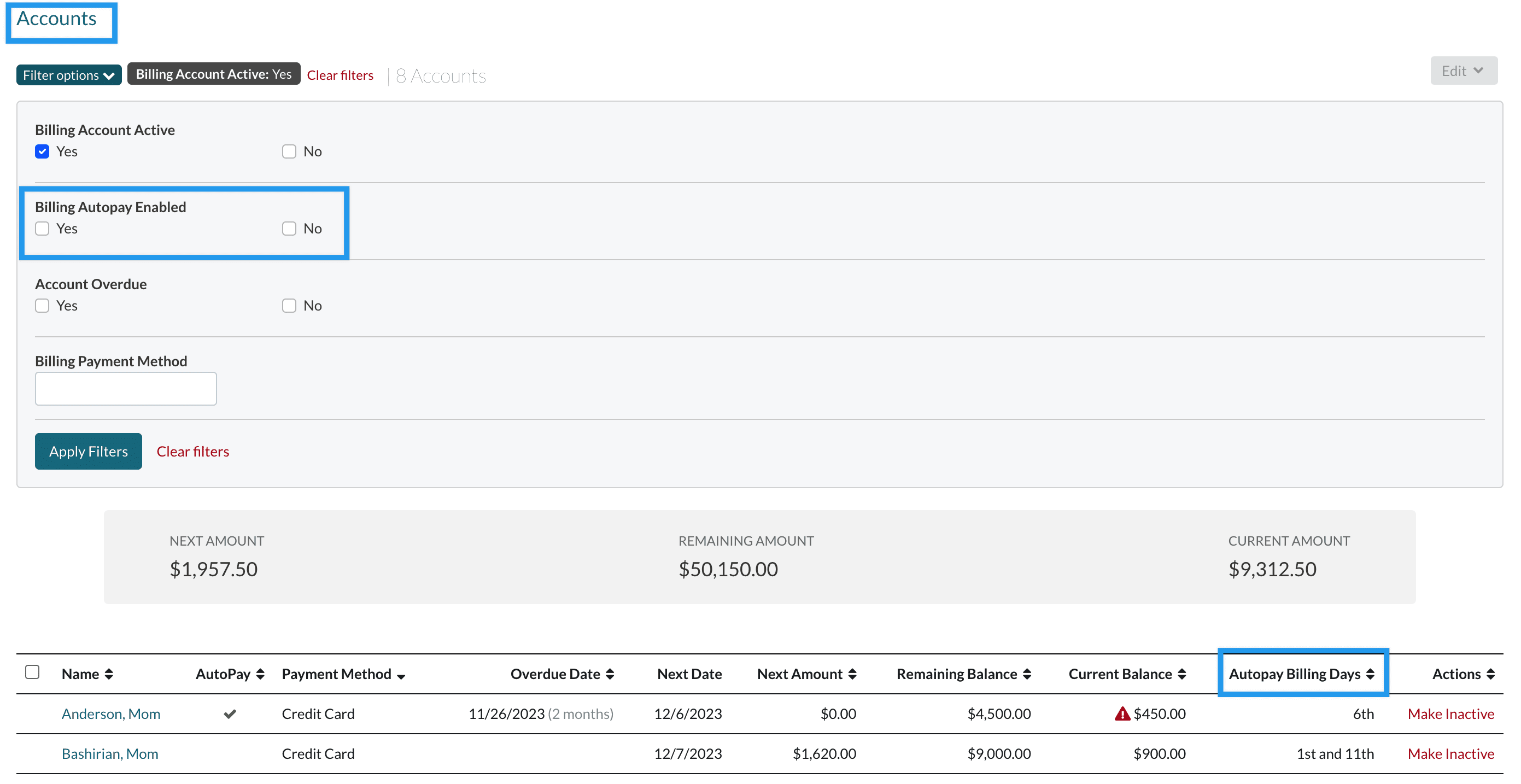Sort by Overdue Date column
Screen dimensions: 1521x784
(x=611, y=674)
